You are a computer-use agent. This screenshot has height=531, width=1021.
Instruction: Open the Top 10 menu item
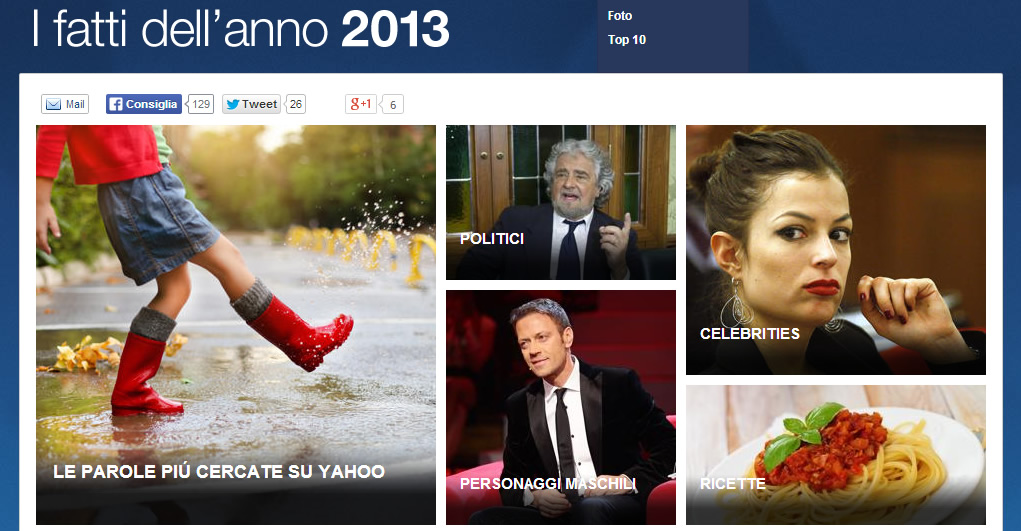627,40
